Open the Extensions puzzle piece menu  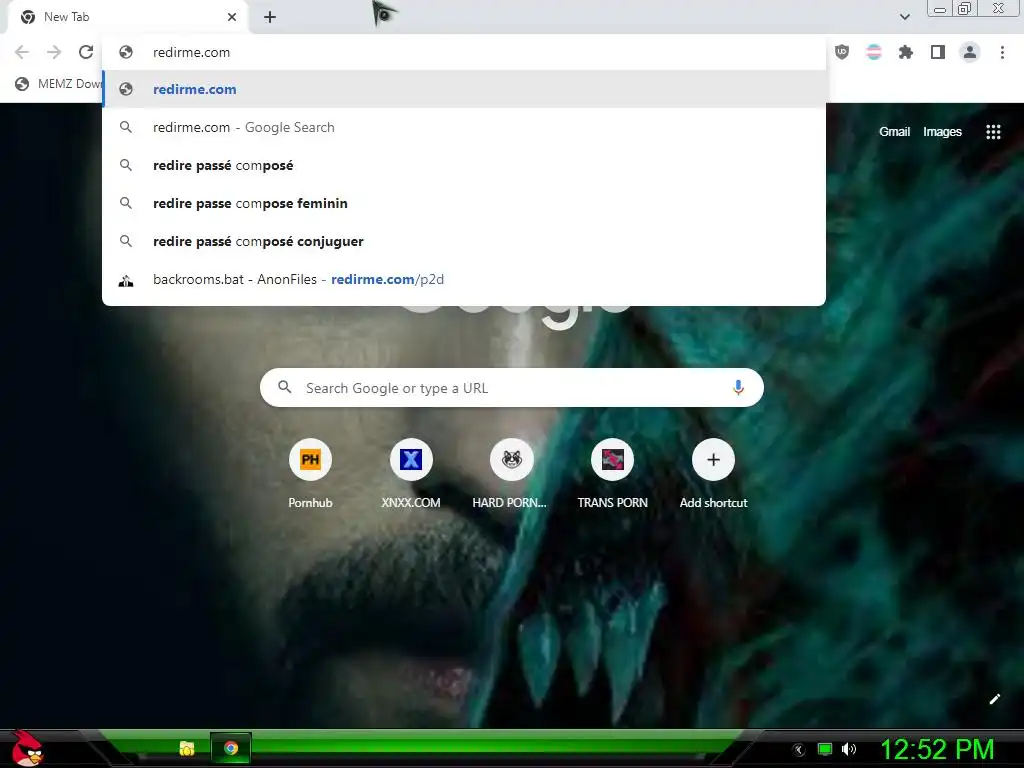pos(906,52)
